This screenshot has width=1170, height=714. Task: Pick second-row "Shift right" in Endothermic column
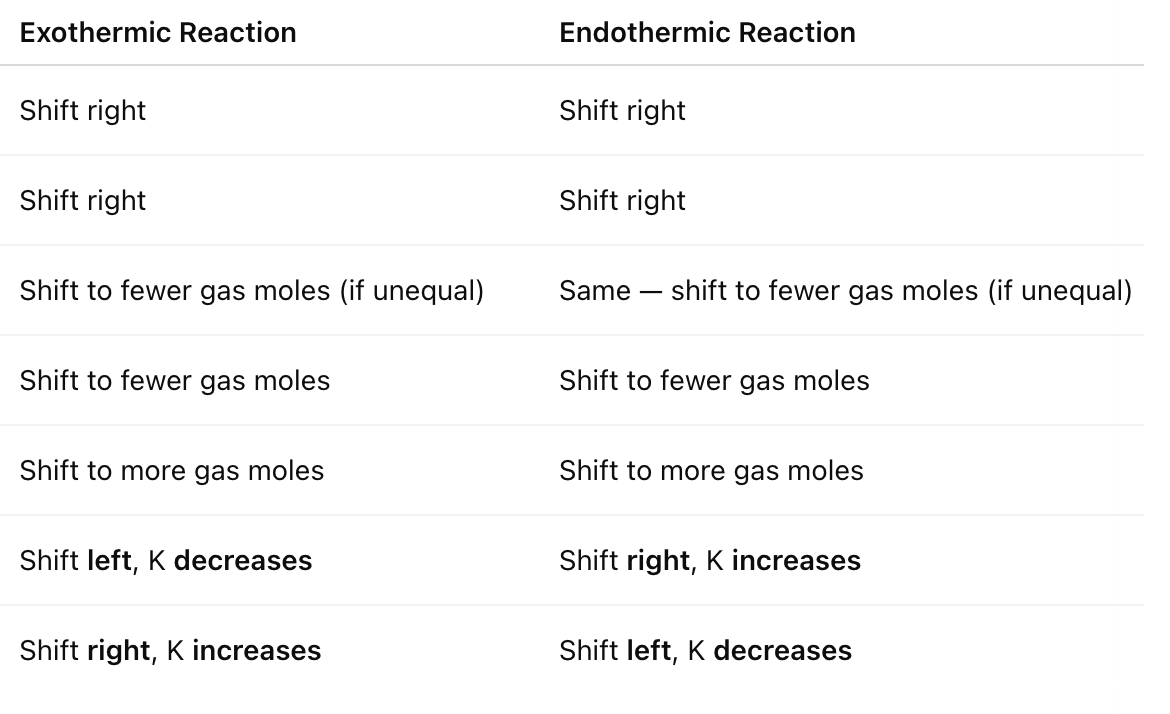point(622,200)
